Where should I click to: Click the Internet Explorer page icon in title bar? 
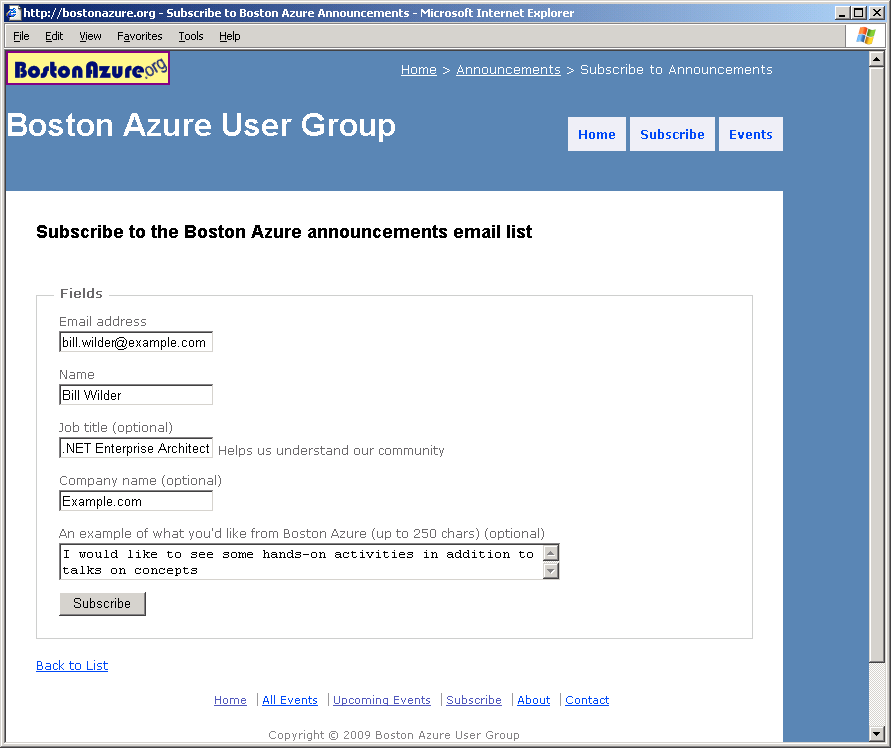[13, 13]
